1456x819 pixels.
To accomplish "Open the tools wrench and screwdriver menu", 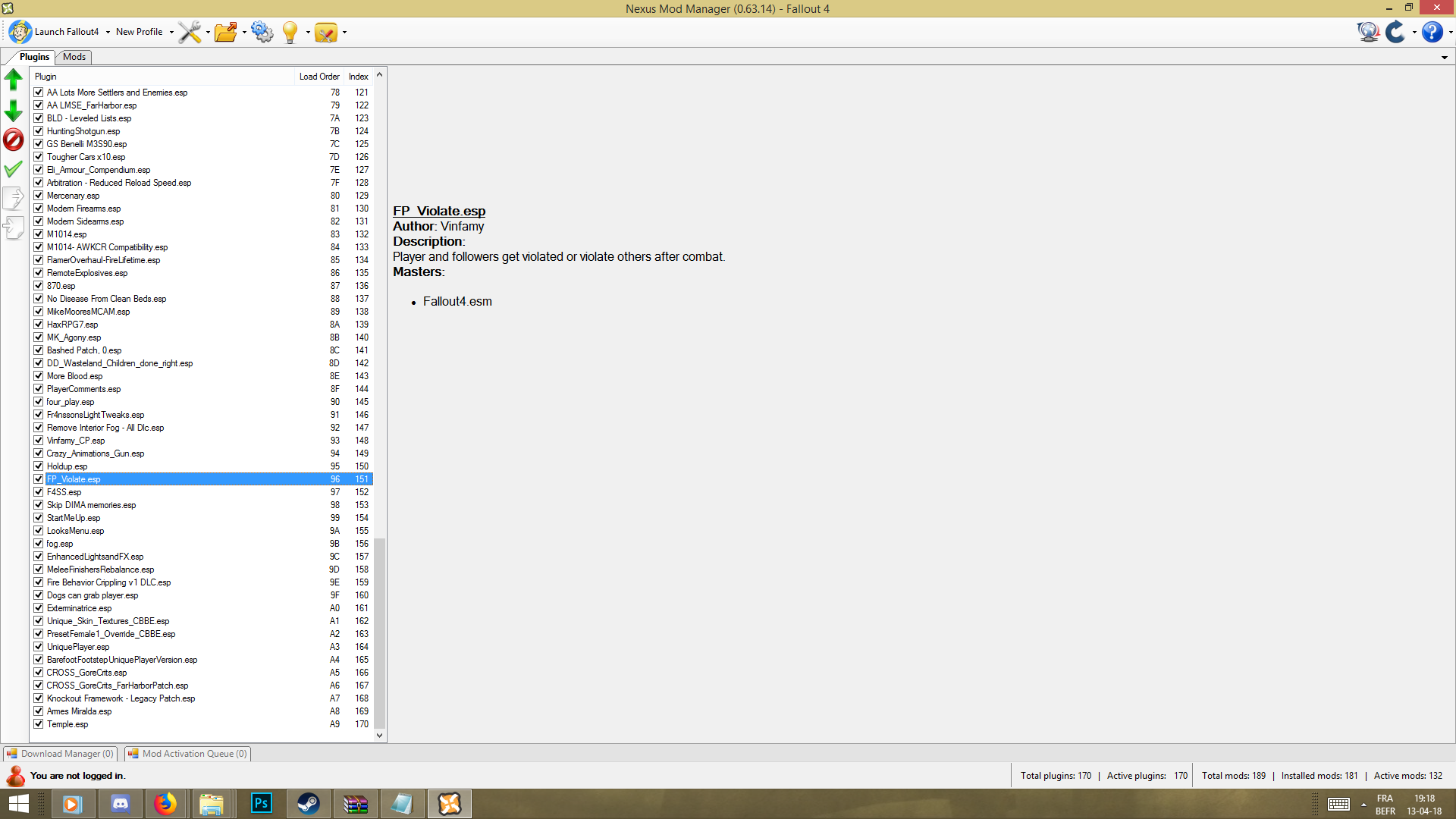I will pyautogui.click(x=190, y=32).
